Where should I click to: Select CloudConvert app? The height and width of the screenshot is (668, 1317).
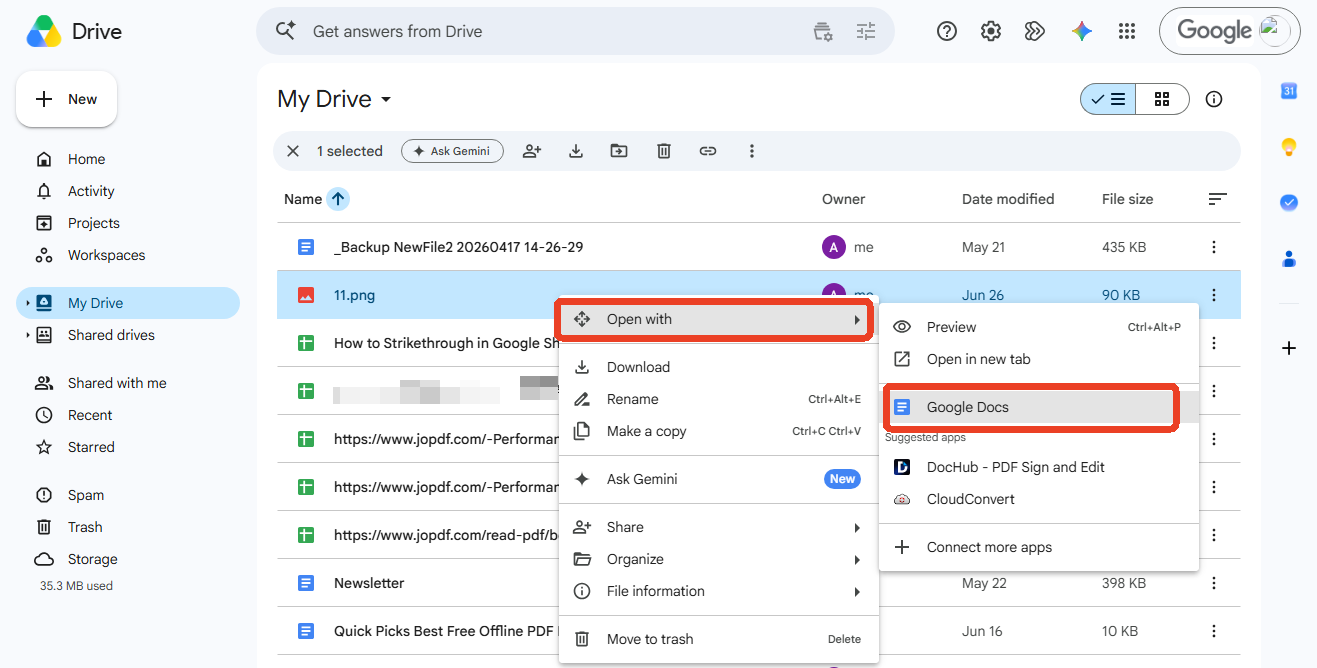click(1039, 499)
